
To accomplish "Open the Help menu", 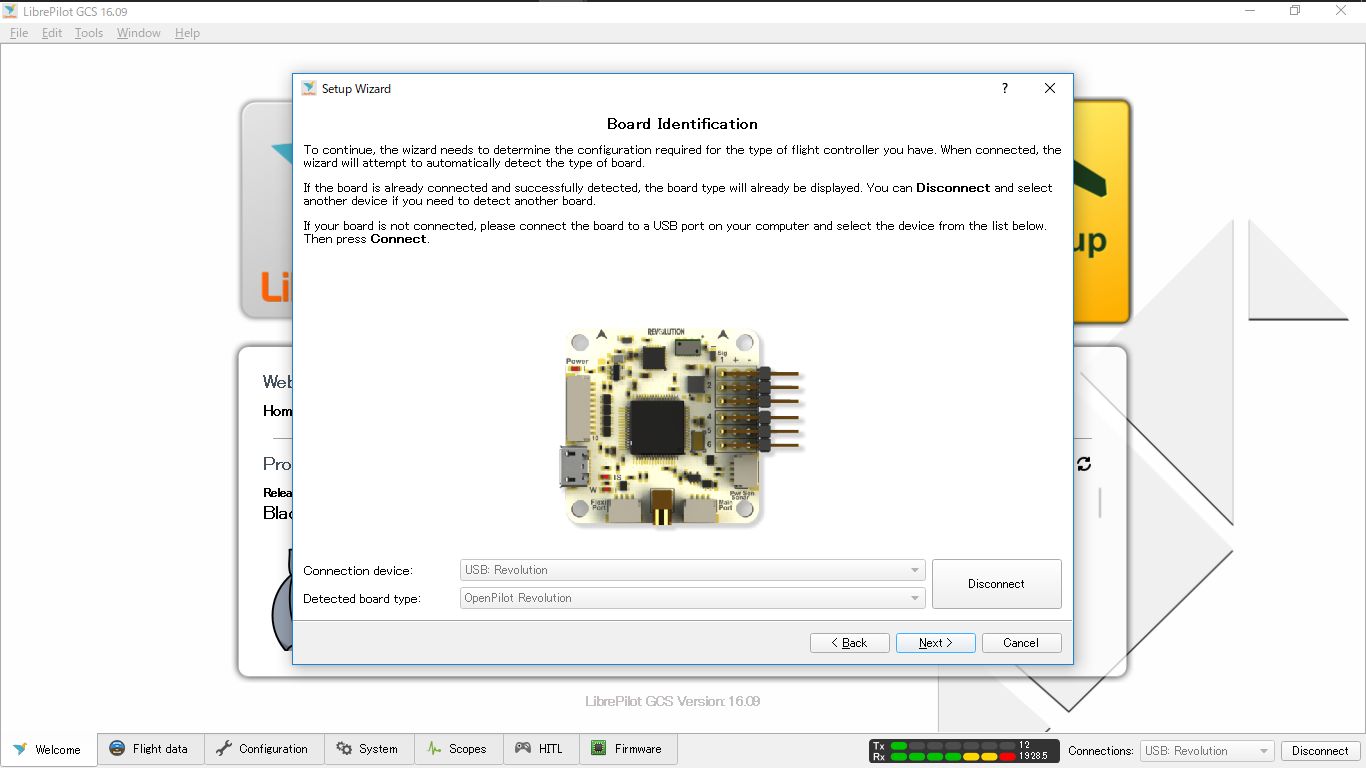I will (x=187, y=33).
